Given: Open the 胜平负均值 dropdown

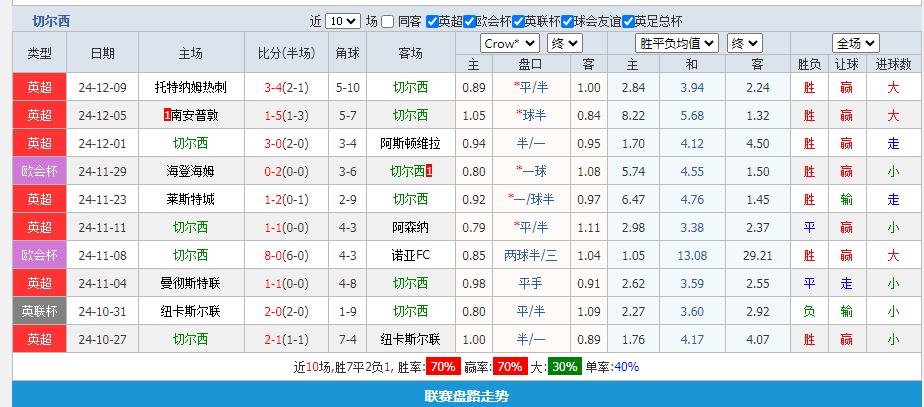Looking at the screenshot, I should (676, 44).
